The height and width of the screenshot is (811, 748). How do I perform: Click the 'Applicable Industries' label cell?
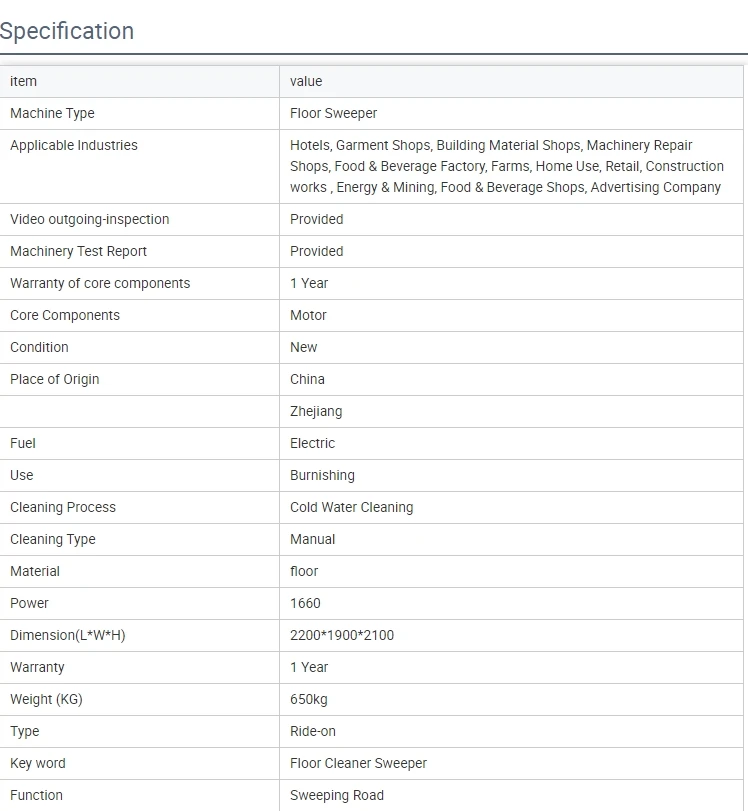coord(74,145)
